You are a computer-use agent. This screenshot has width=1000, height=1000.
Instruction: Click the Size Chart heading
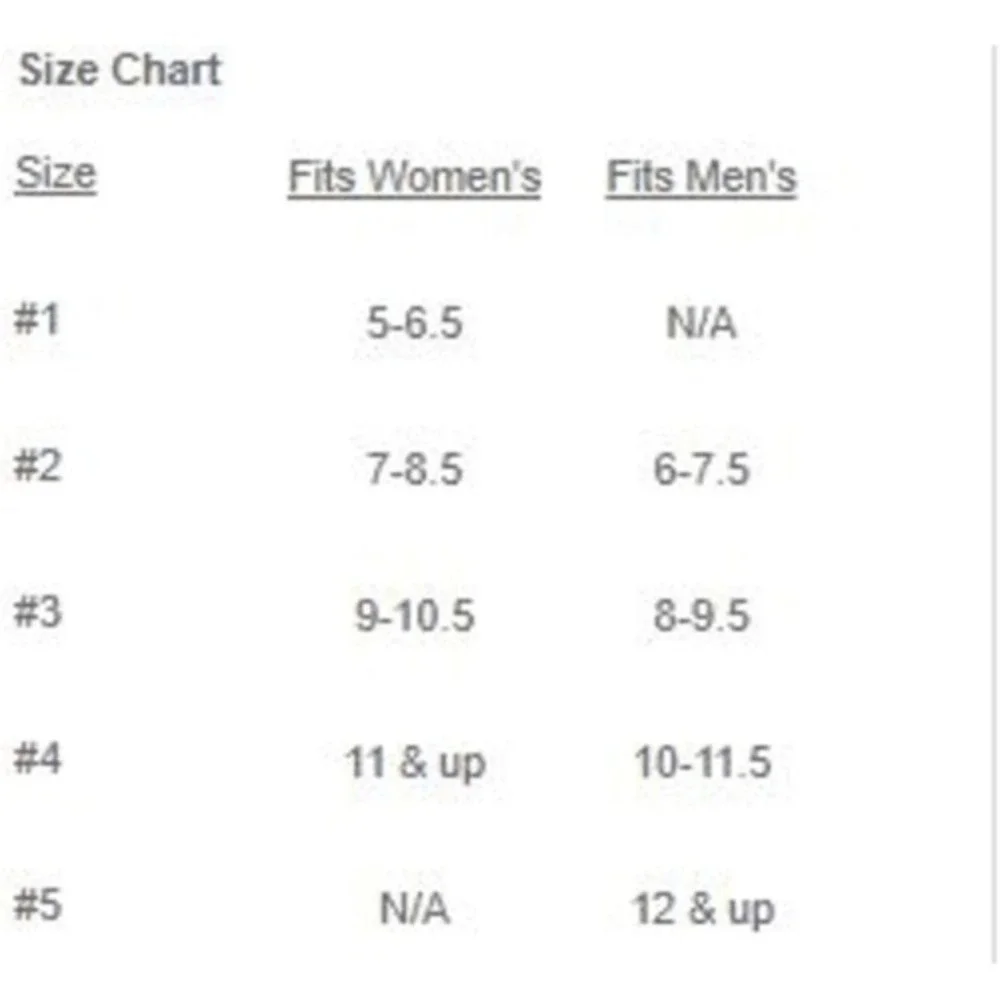point(120,70)
